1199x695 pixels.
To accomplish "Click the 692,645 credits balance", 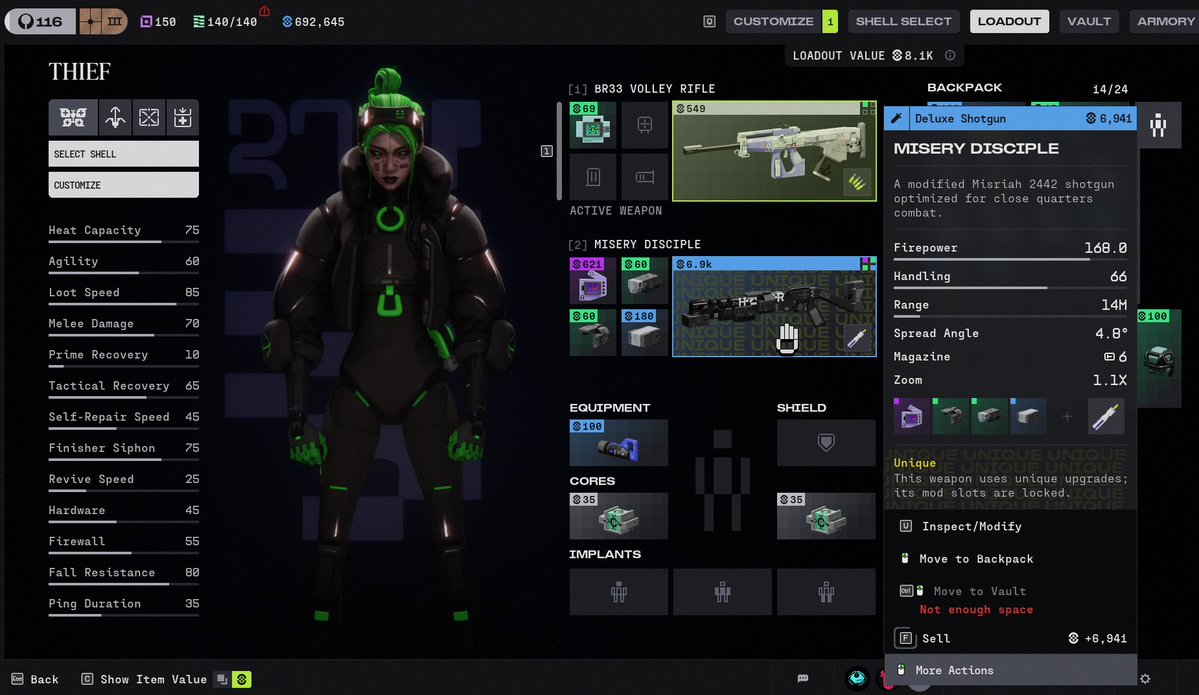I will [314, 21].
